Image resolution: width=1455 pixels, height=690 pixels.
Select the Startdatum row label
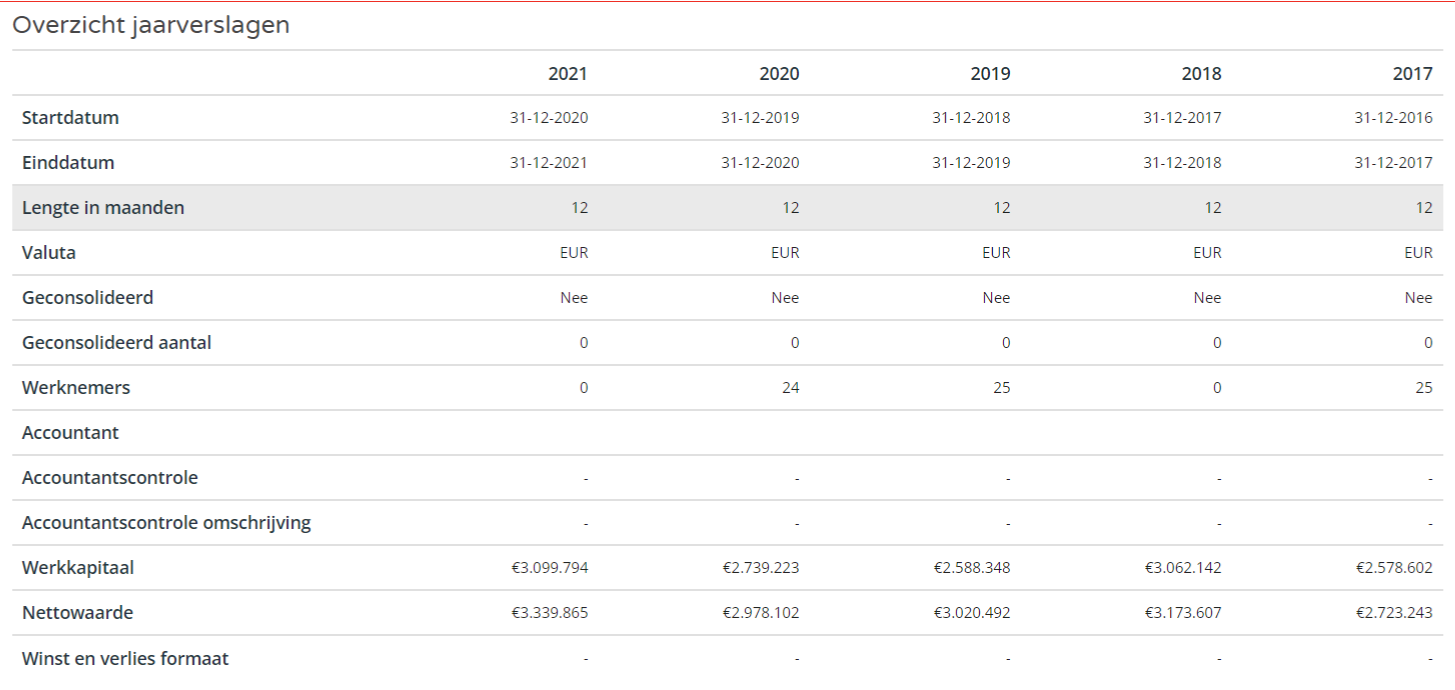(x=70, y=118)
